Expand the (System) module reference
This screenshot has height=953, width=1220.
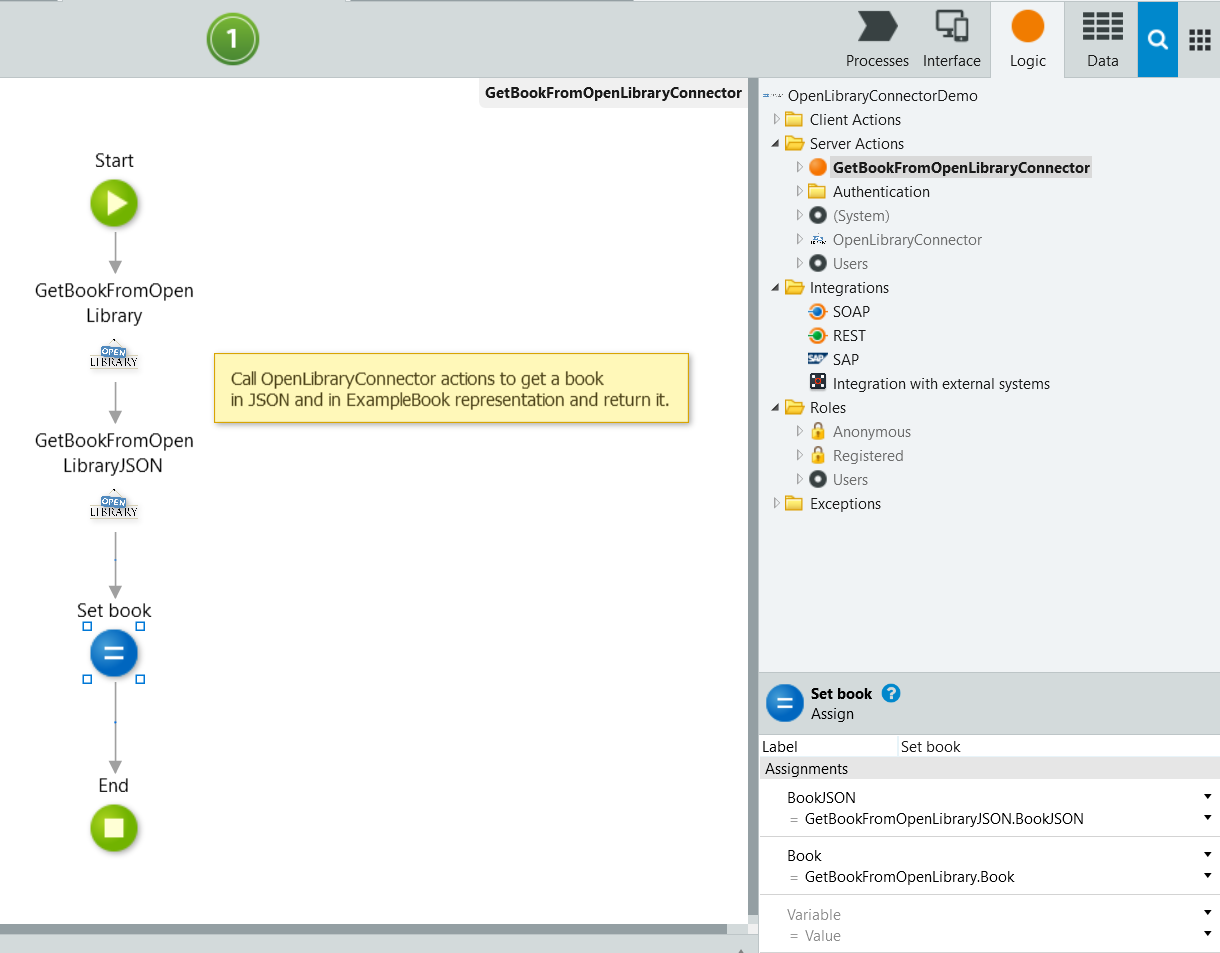coord(799,215)
